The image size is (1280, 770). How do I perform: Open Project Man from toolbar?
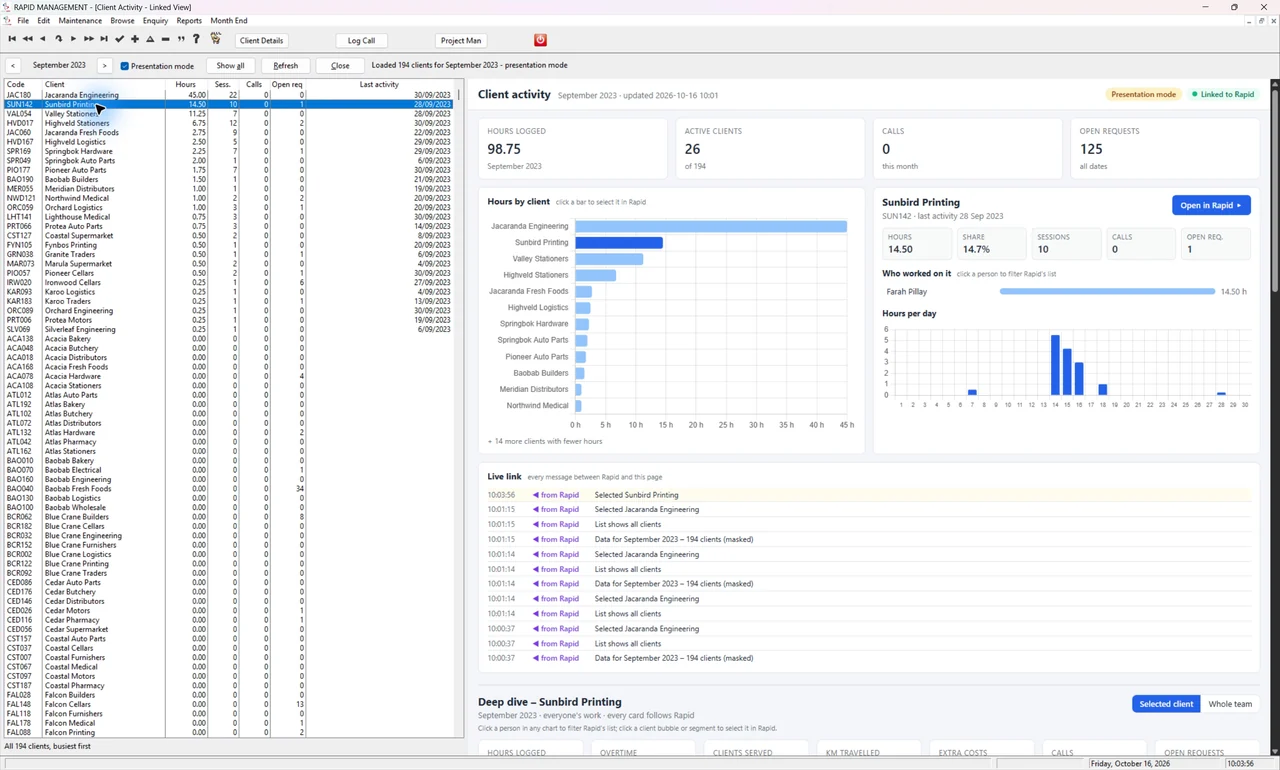461,40
